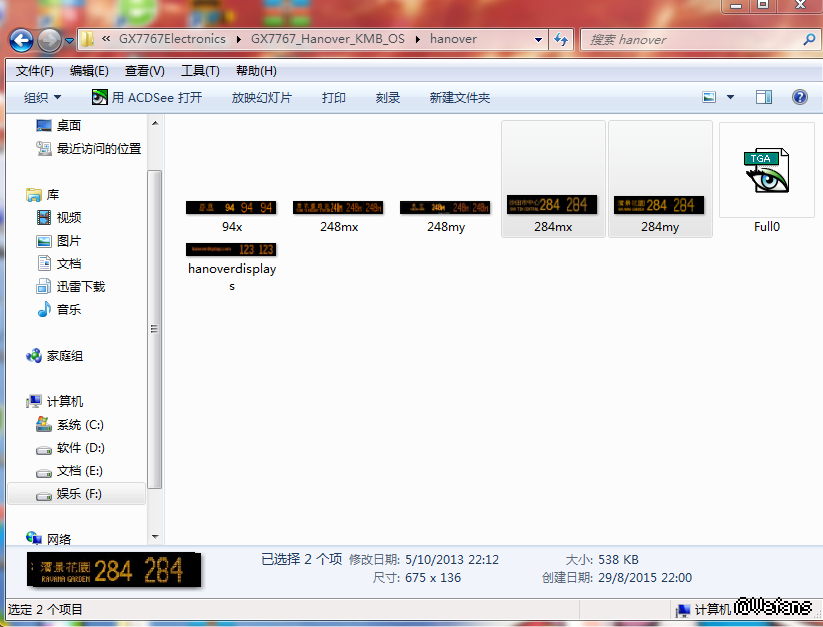823x627 pixels.
Task: Select the 284my image thumbnail
Action: [x=659, y=205]
